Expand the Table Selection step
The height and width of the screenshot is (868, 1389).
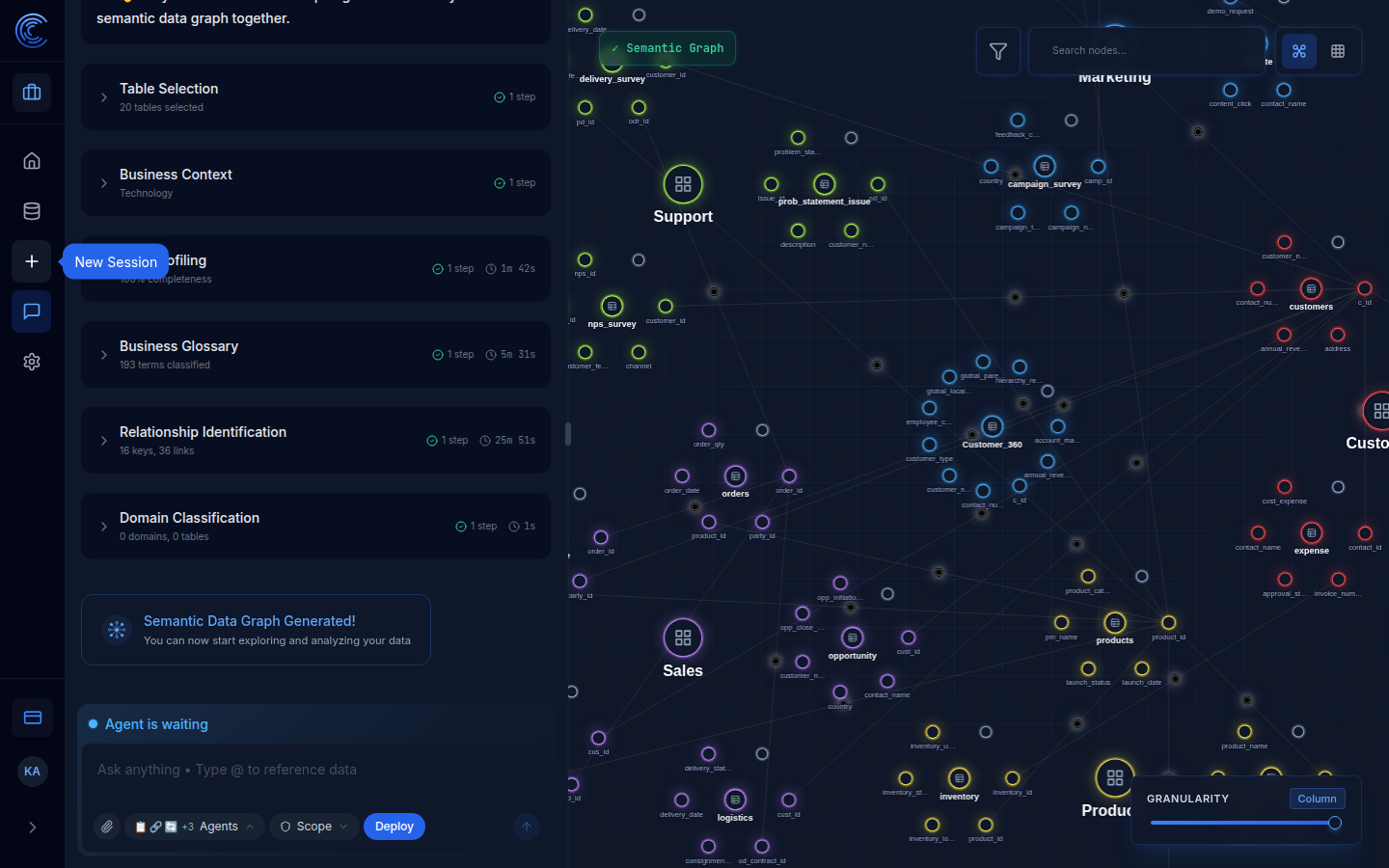pos(315,96)
